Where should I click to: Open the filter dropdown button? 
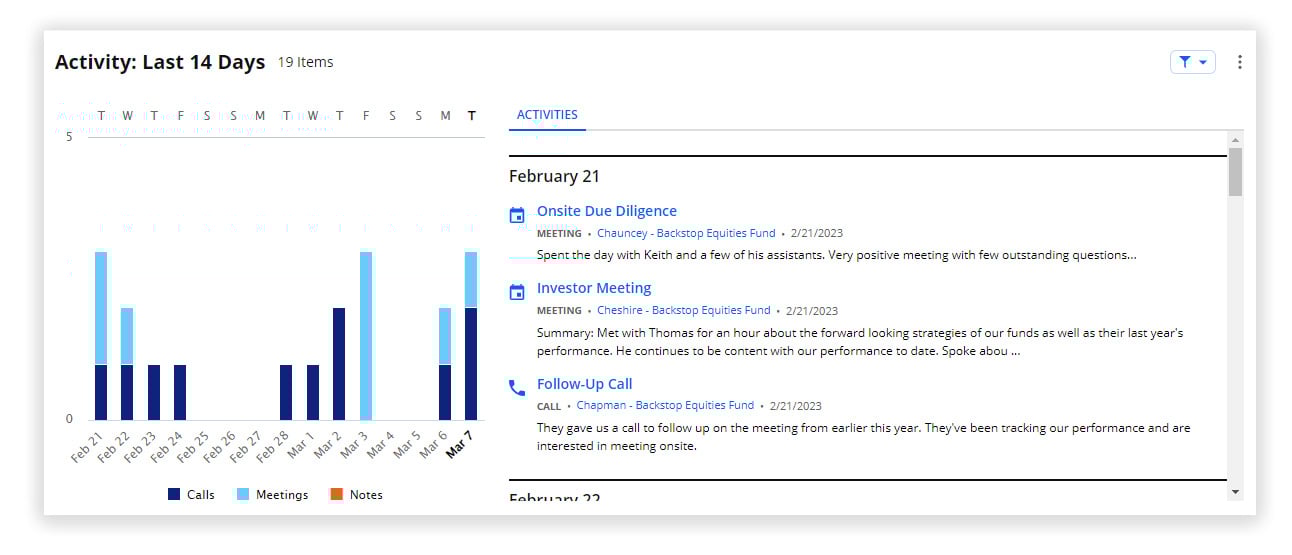click(x=1192, y=62)
